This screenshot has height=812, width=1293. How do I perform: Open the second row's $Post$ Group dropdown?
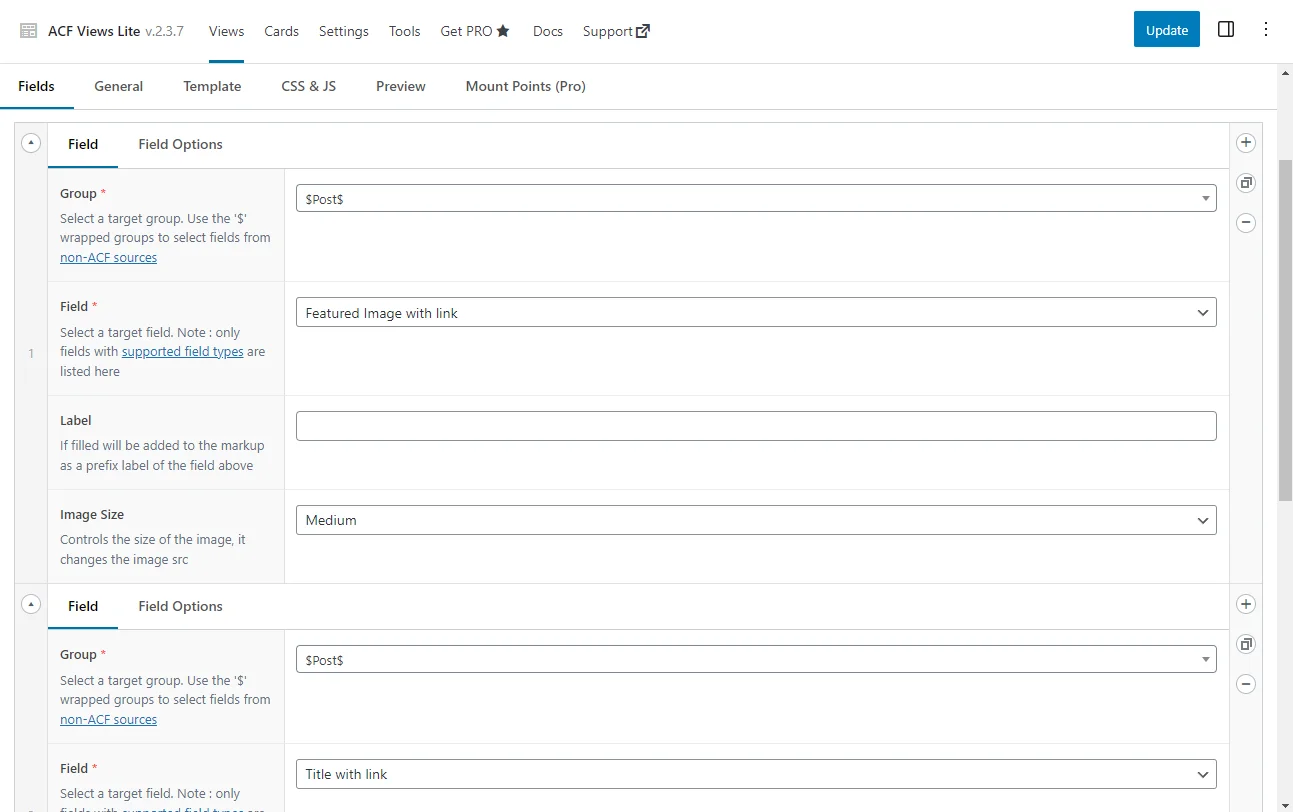[756, 659]
